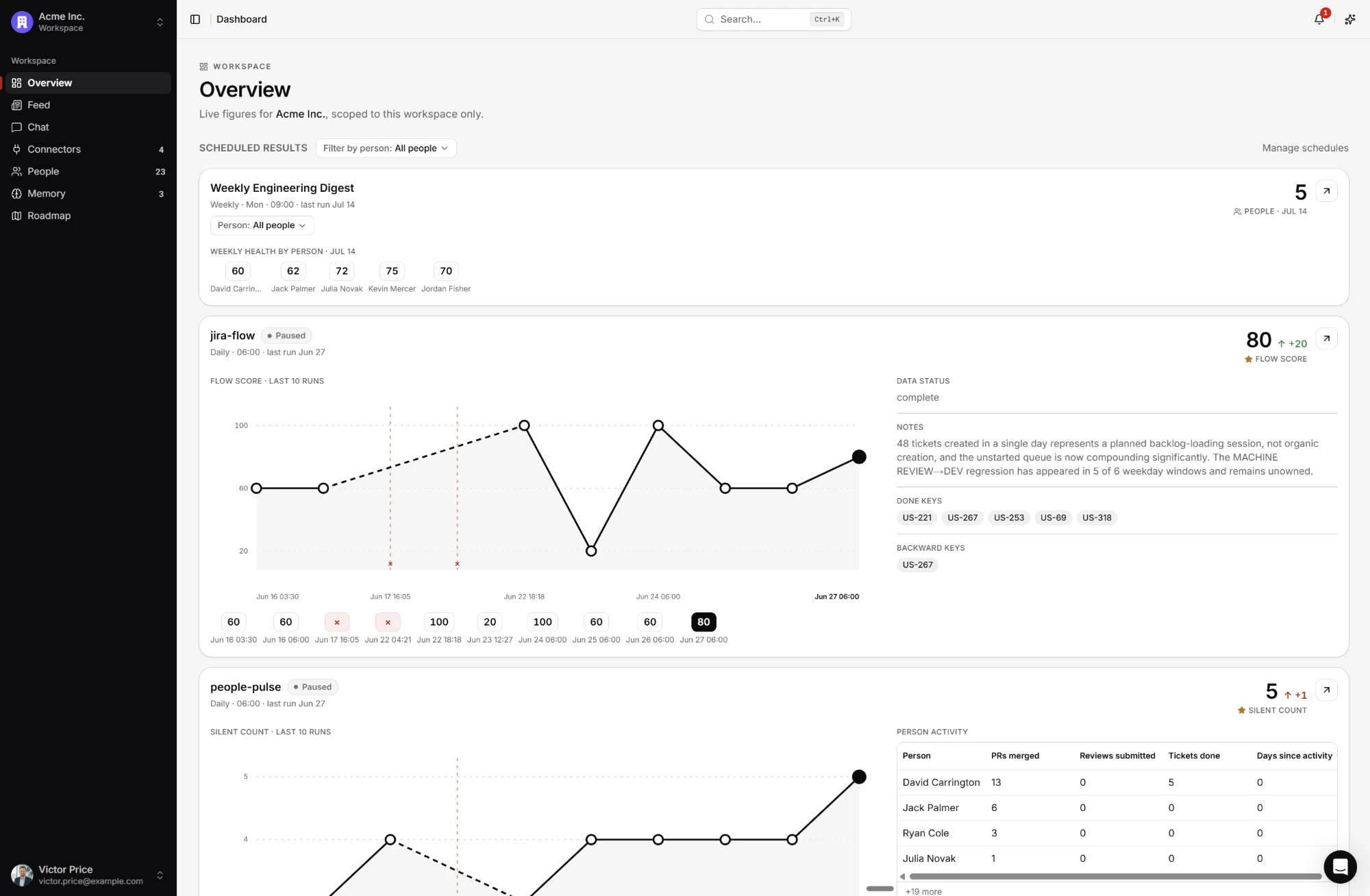The height and width of the screenshot is (896, 1370).
Task: Click the done key US-318
Action: 1097,518
